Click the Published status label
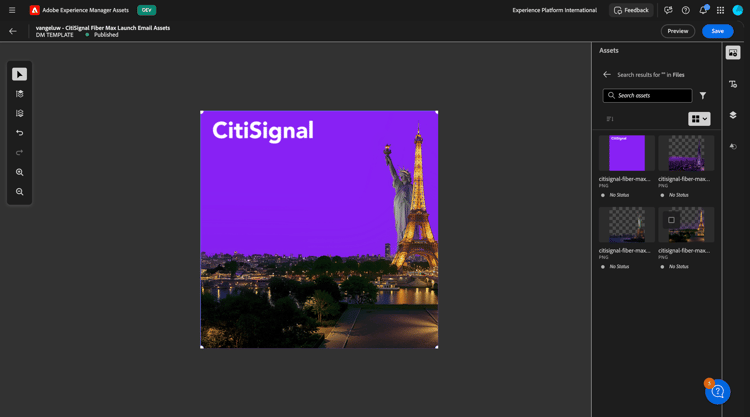Screen dimensions: 750x417 (x=106, y=35)
